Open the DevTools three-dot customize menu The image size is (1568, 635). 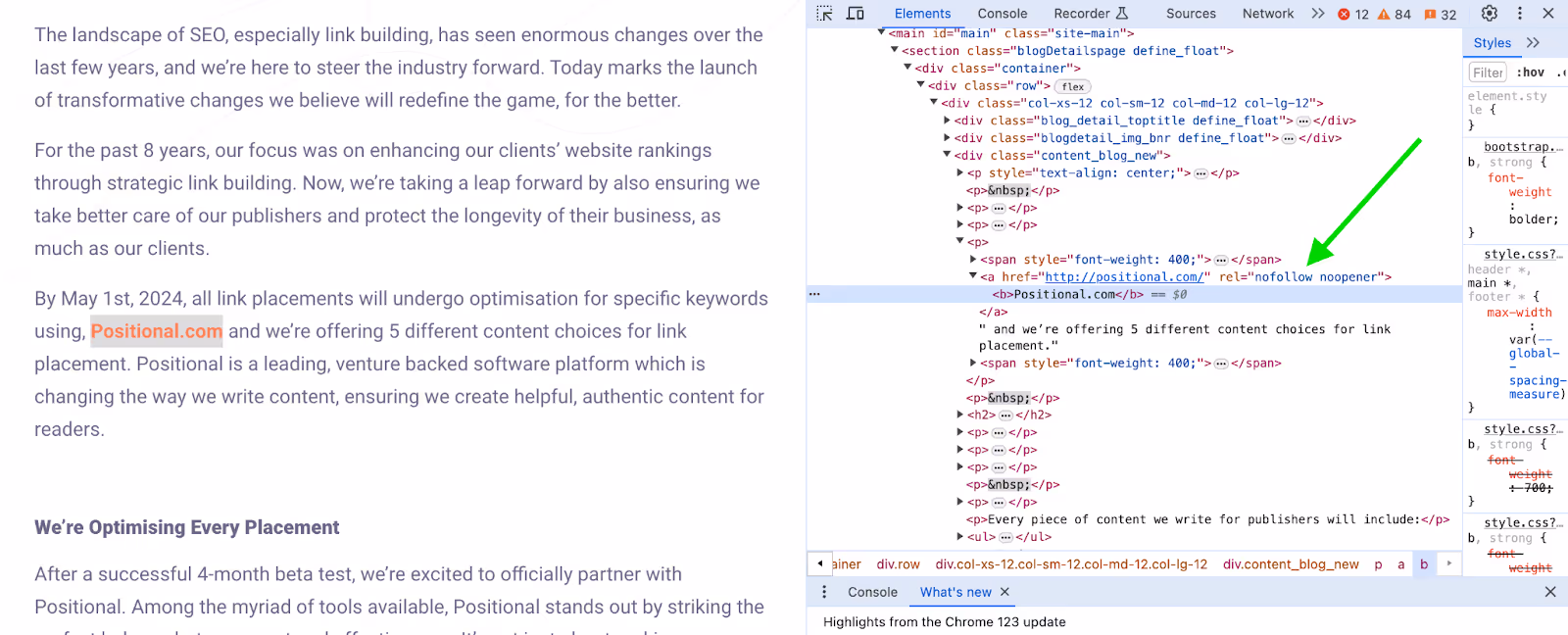(1520, 14)
